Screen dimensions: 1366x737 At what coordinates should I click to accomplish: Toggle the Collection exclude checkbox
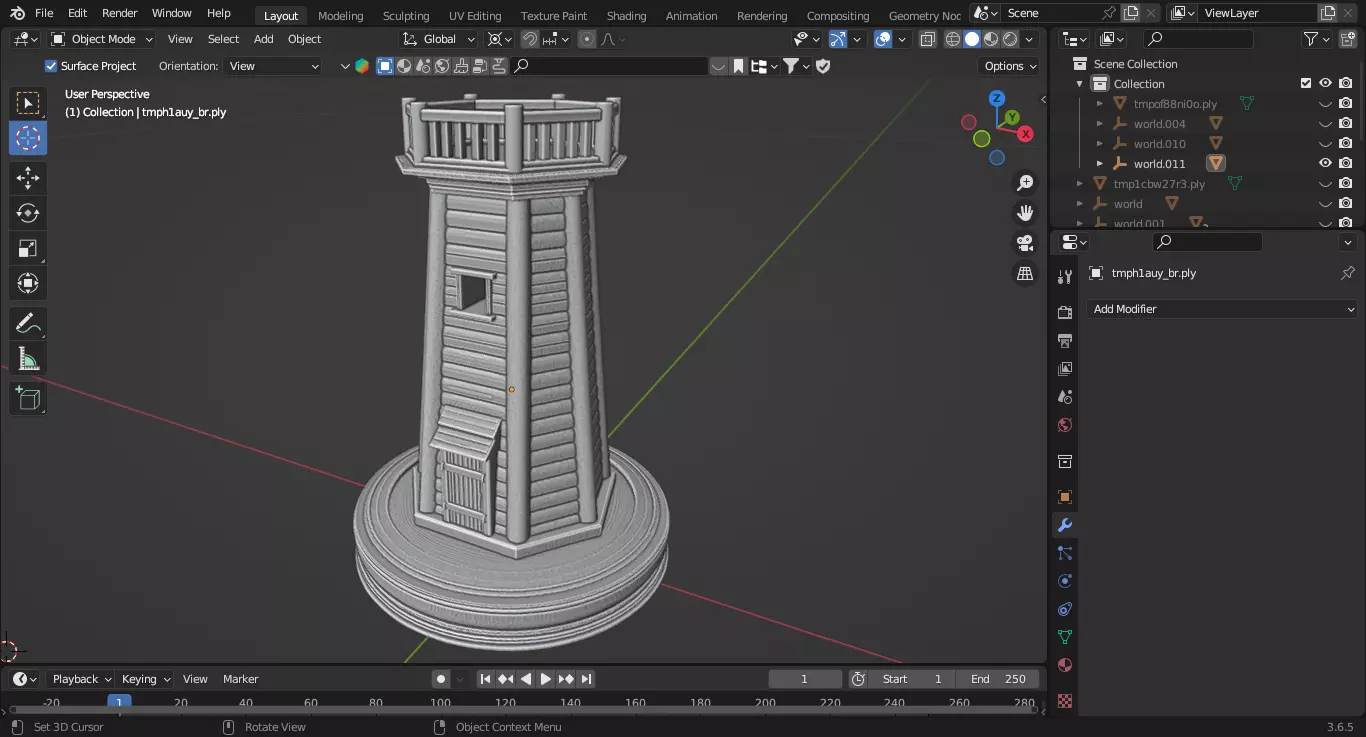(x=1305, y=84)
